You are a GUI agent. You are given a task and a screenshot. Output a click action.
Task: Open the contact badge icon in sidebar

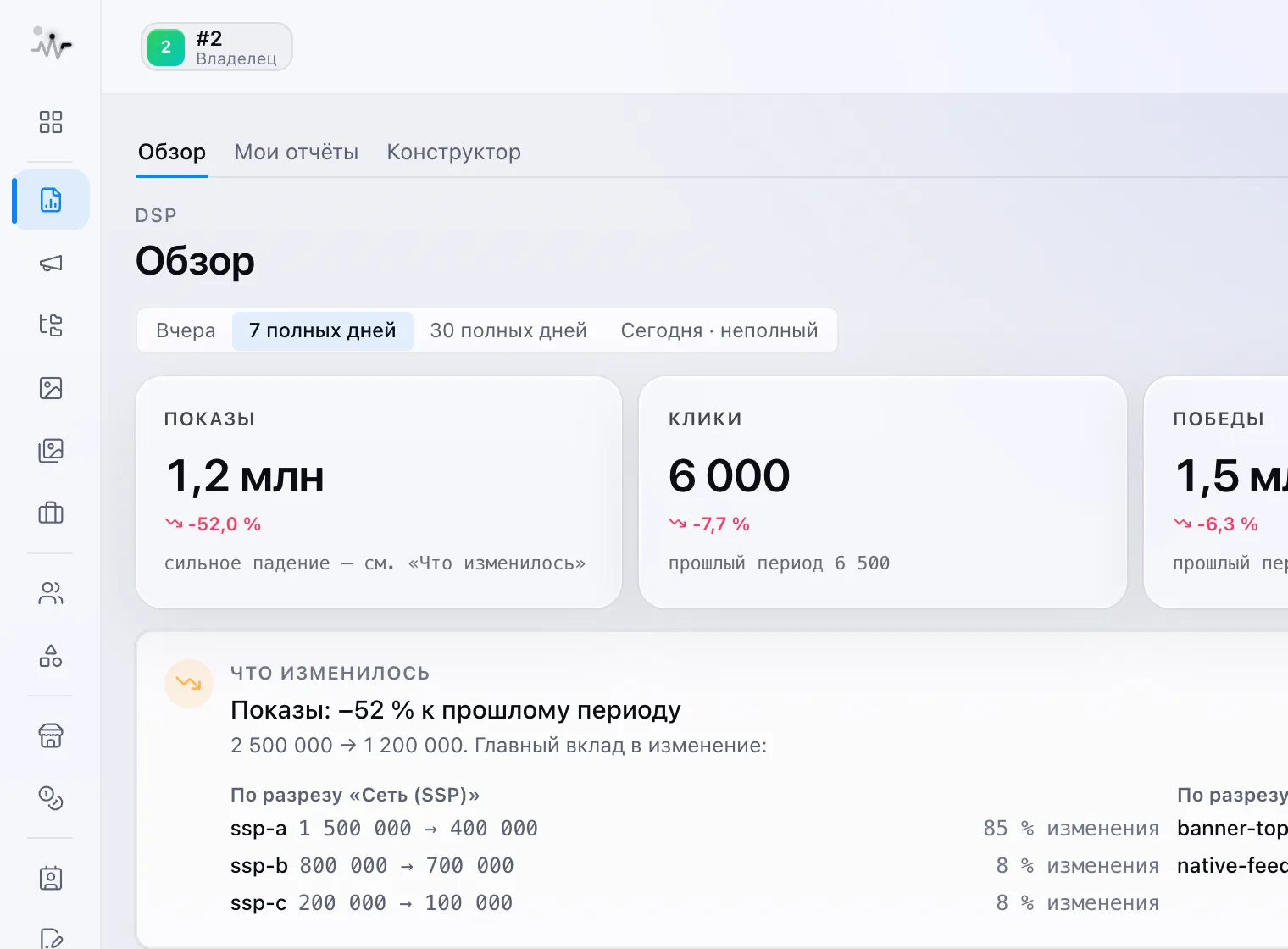51,878
